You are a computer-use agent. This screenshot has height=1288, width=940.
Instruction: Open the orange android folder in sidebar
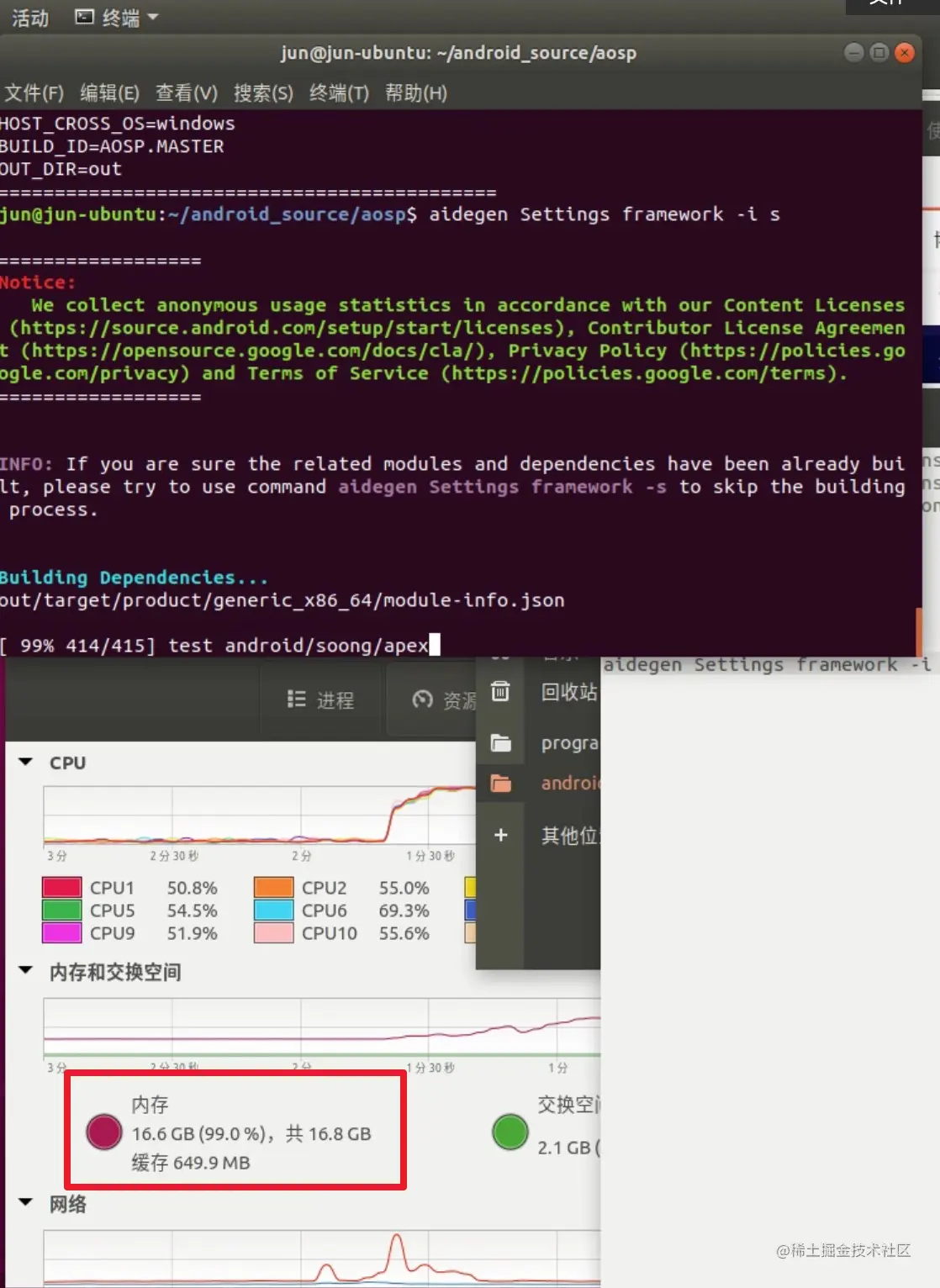tap(500, 783)
